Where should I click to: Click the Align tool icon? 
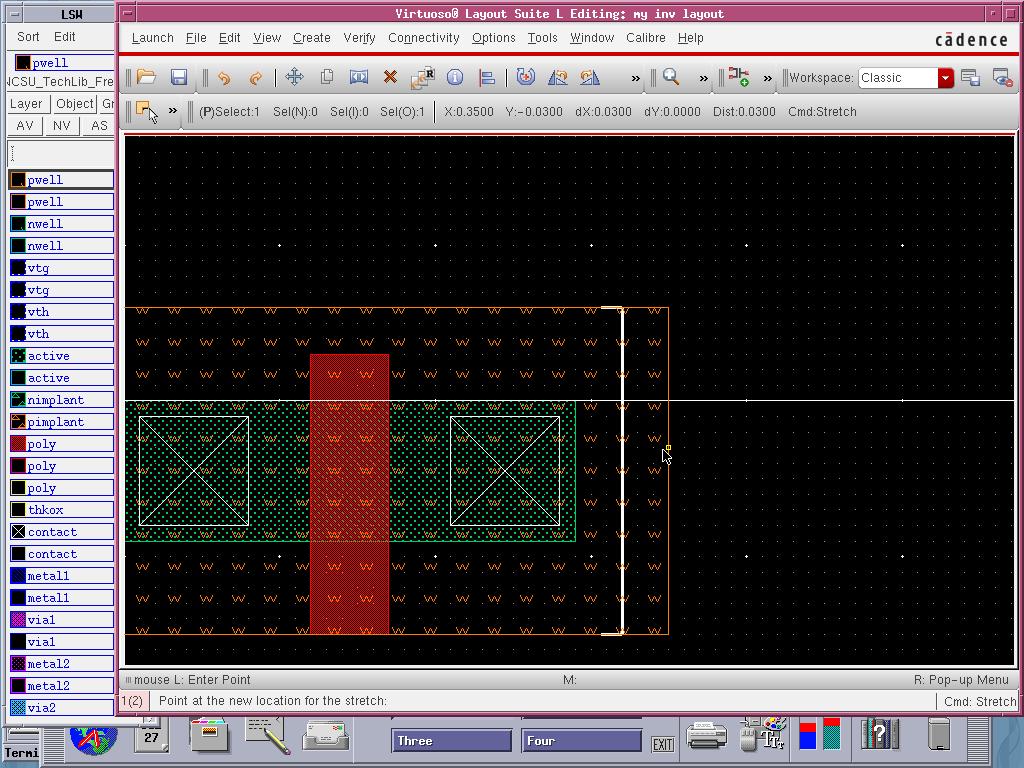tap(487, 77)
